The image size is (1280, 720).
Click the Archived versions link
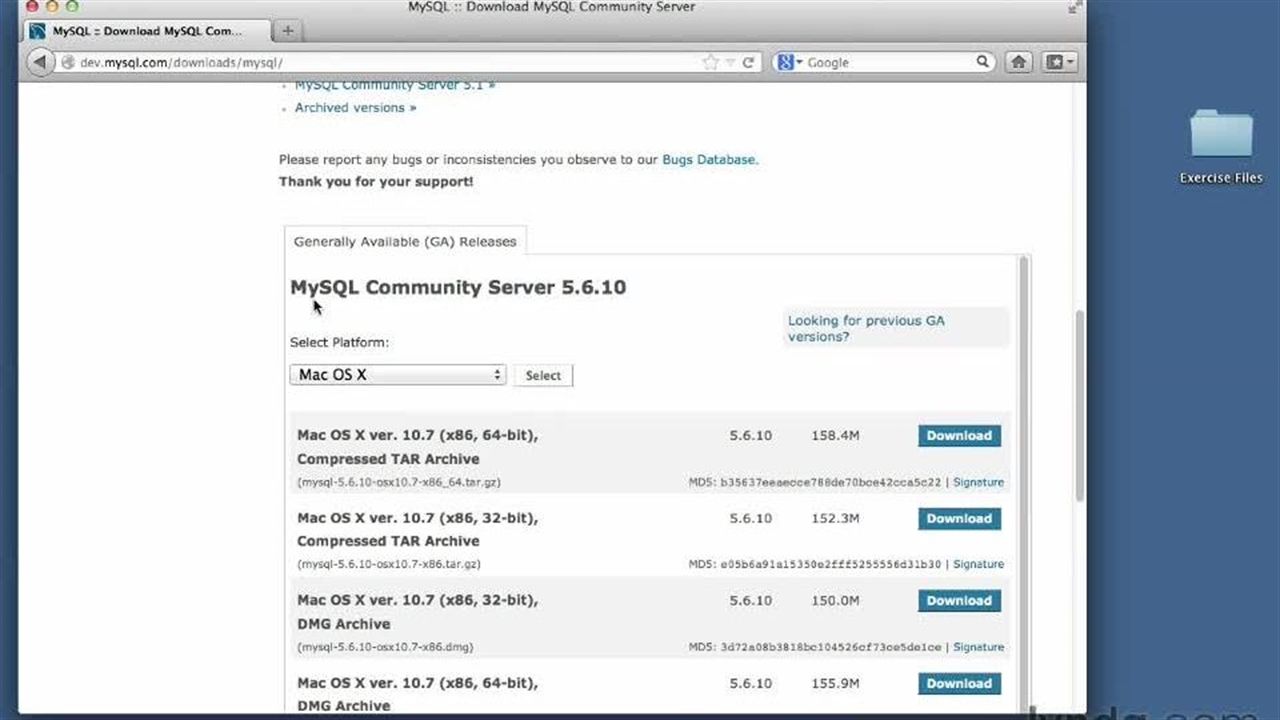click(x=355, y=107)
